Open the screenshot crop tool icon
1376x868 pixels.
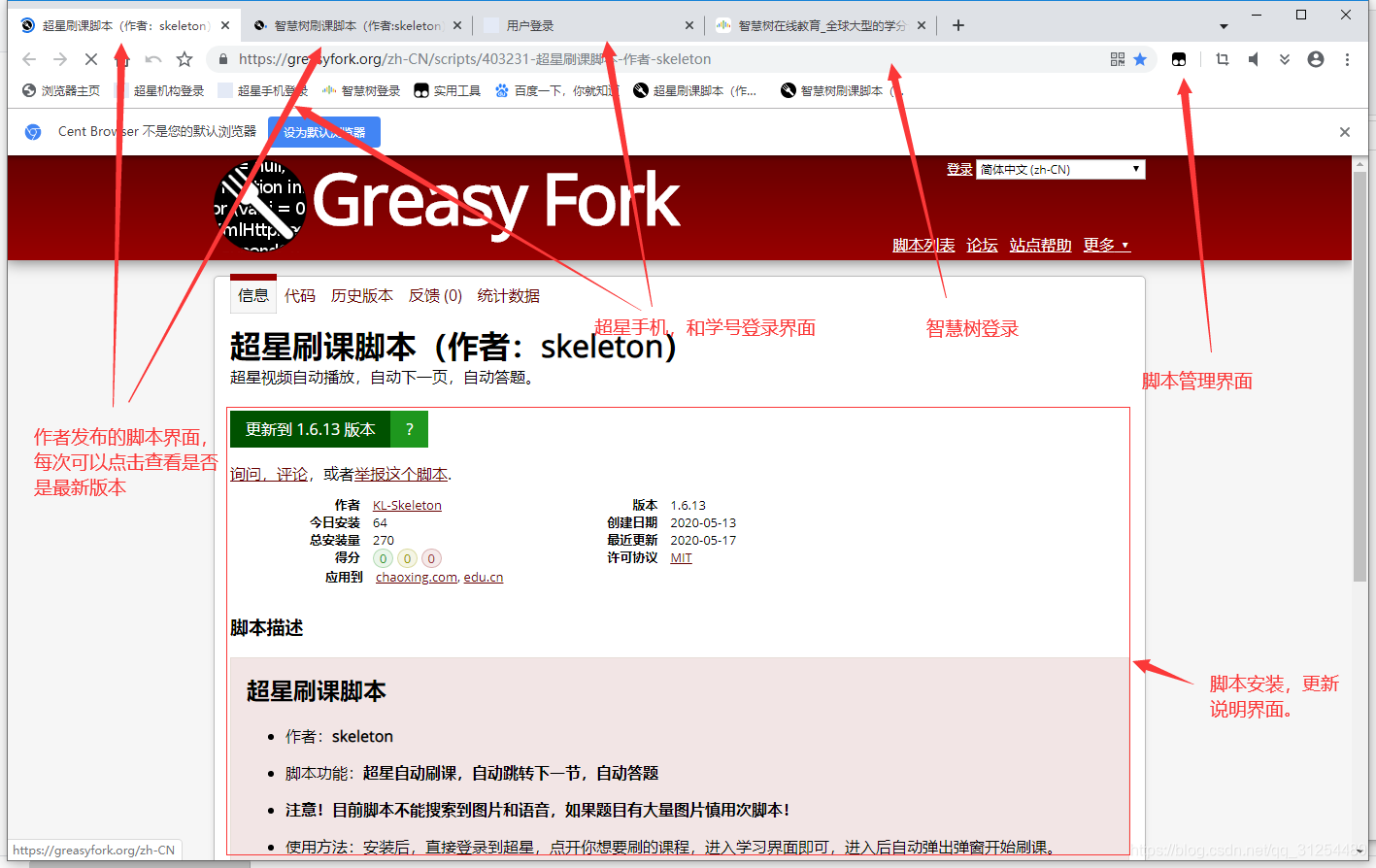click(x=1222, y=59)
